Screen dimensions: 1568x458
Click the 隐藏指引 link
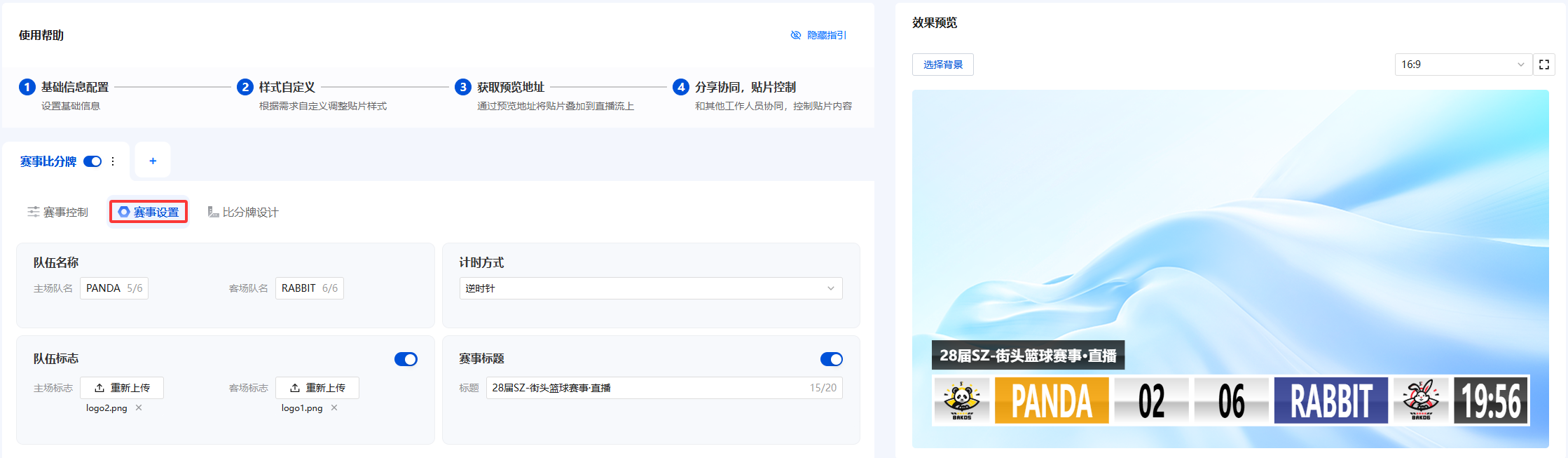coord(818,35)
